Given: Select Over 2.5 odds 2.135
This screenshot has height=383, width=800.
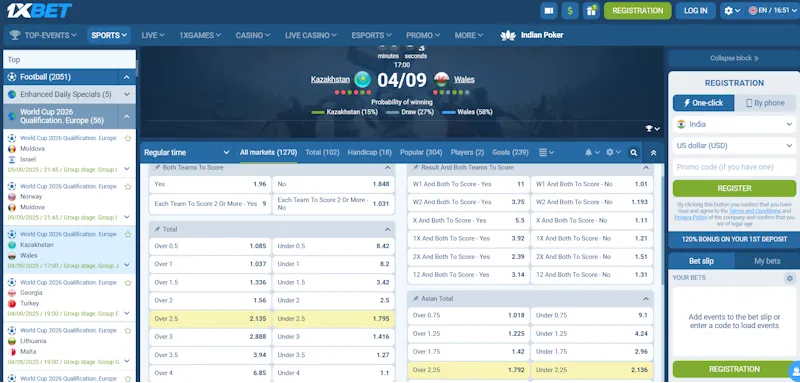Looking at the screenshot, I should 210,319.
